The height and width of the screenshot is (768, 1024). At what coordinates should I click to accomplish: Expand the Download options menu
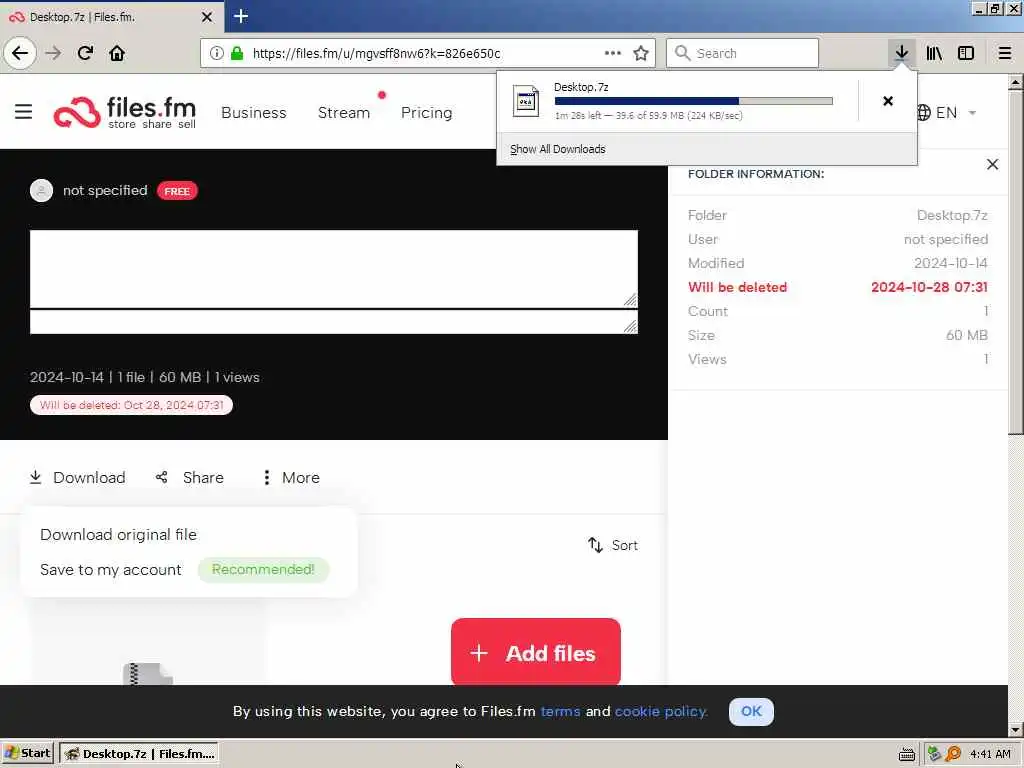78,477
